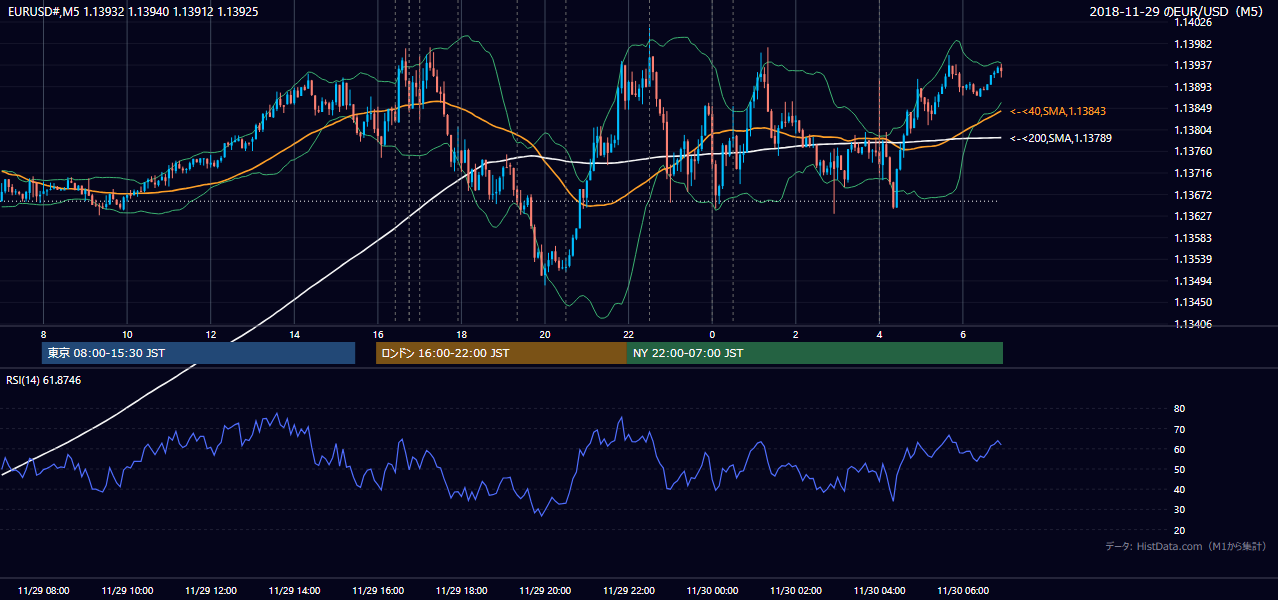The image size is (1278, 600).
Task: Click price axis label 1.13716
Action: point(1192,173)
